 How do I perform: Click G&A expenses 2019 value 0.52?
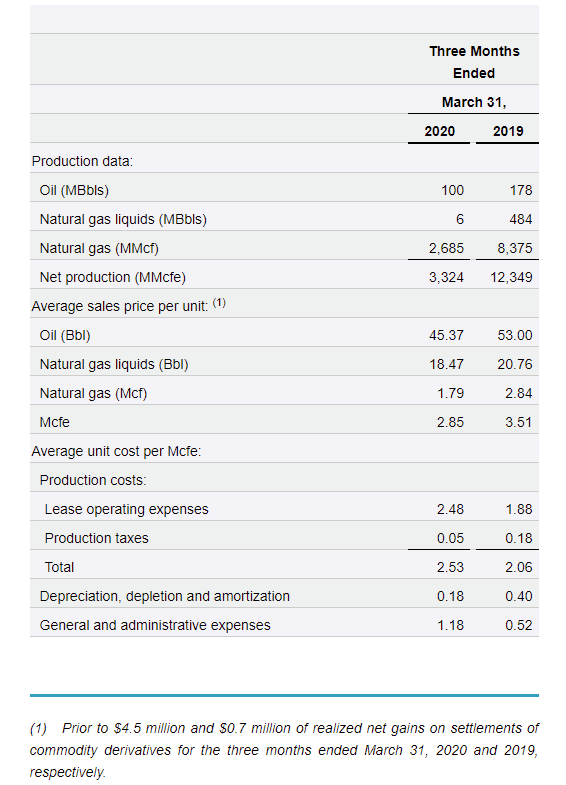click(518, 626)
